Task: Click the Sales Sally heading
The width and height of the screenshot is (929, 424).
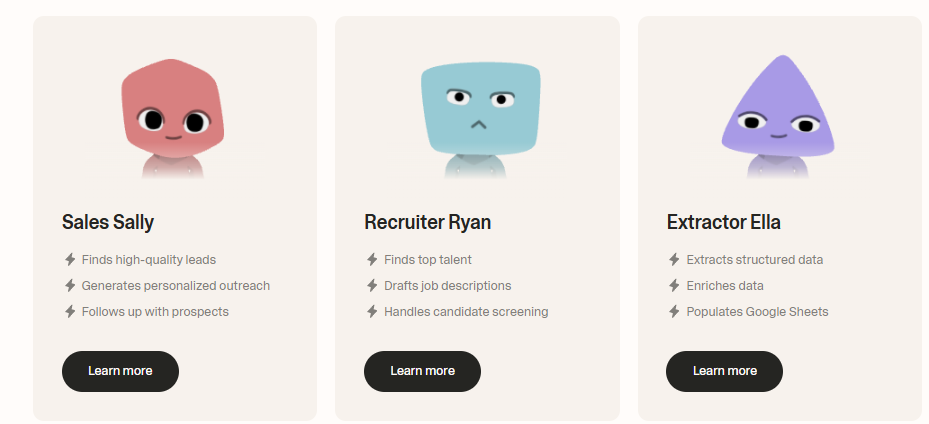Action: pos(108,222)
